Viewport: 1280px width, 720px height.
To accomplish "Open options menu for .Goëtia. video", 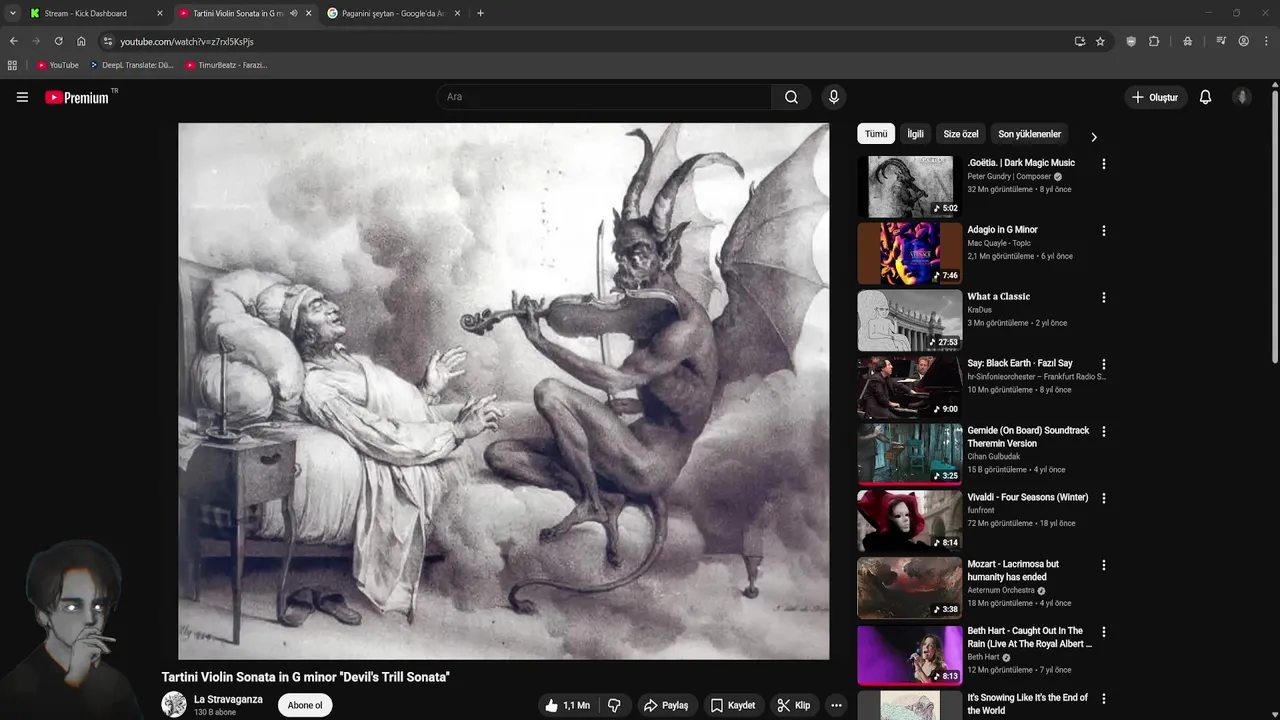I will point(1104,164).
